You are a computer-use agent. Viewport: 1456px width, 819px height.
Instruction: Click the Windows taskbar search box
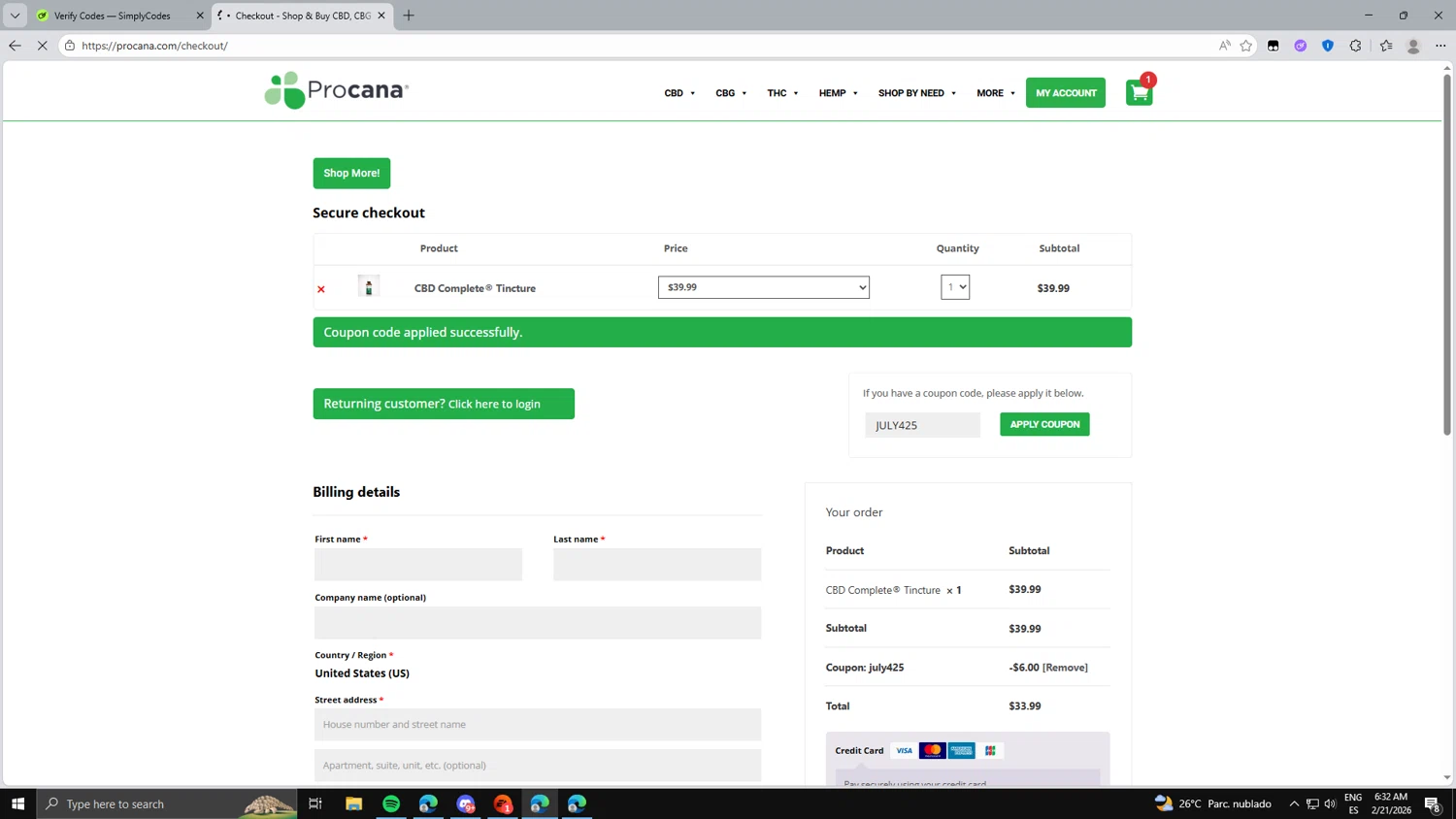167,803
